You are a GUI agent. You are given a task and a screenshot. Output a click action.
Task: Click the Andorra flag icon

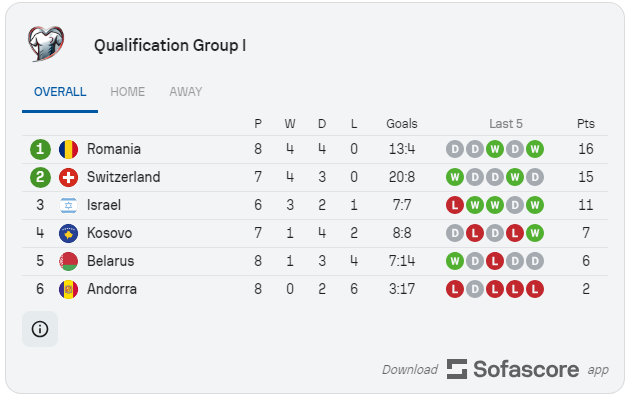pyautogui.click(x=69, y=289)
